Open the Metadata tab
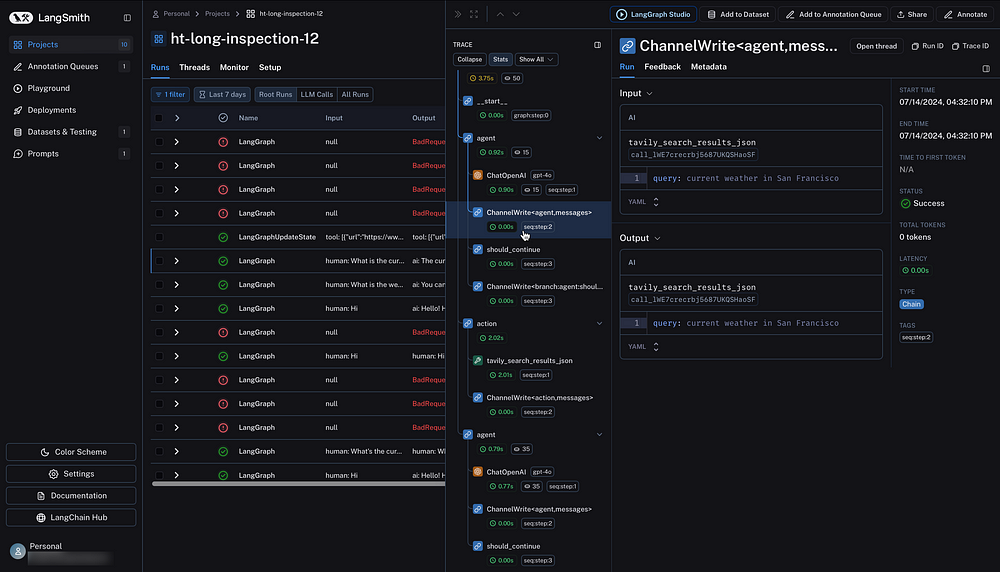 tap(709, 66)
